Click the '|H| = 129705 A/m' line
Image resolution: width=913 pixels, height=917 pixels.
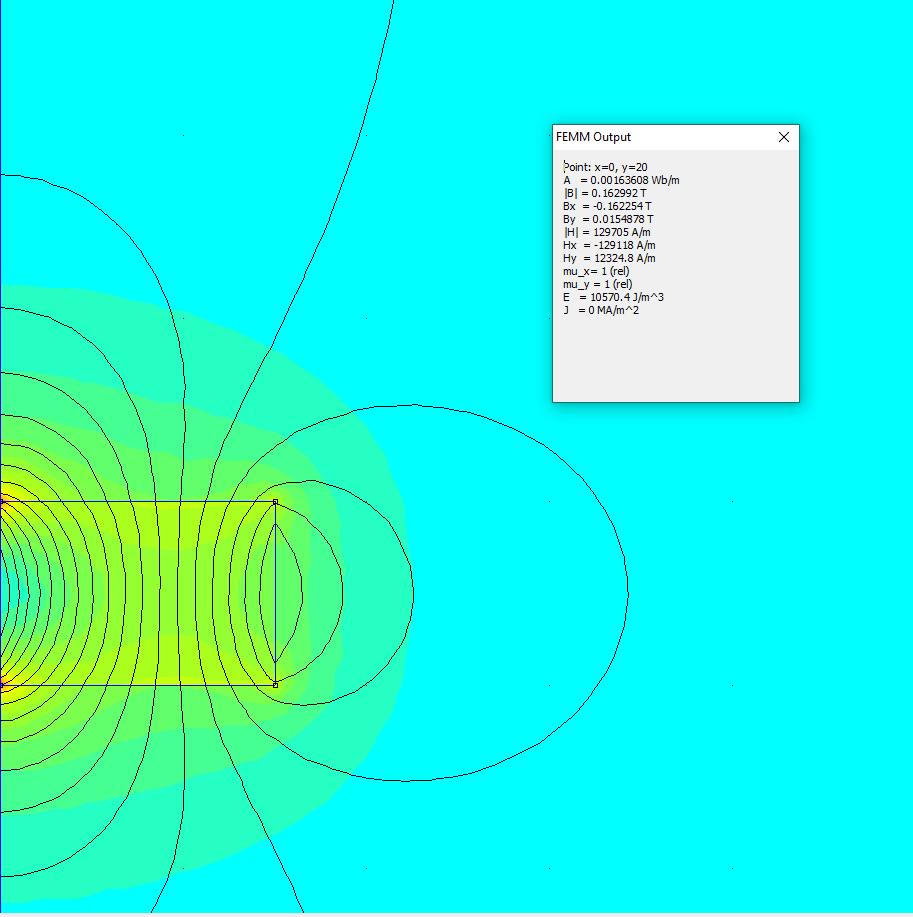pos(607,232)
